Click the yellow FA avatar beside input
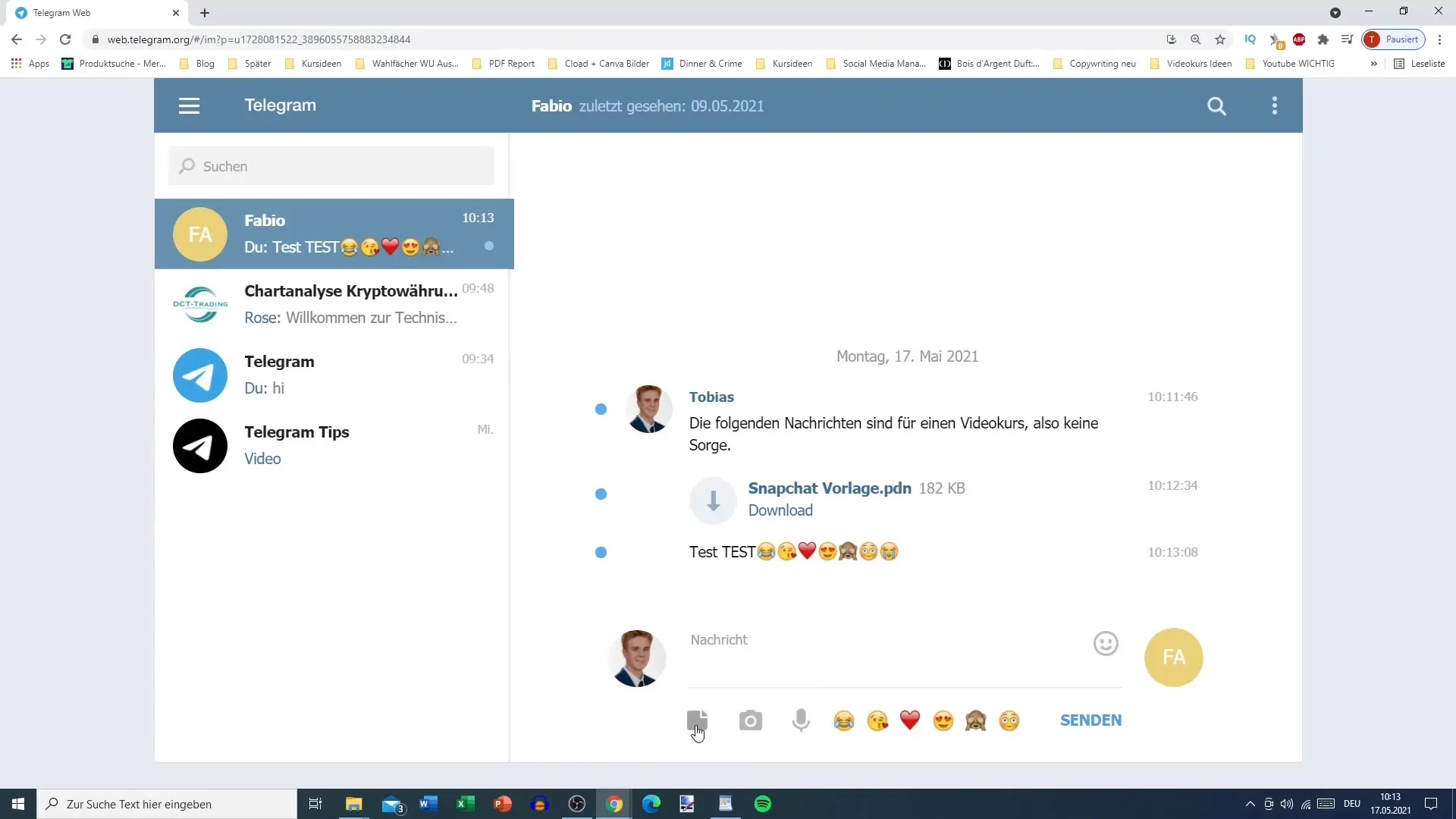This screenshot has width=1456, height=819. [1173, 657]
